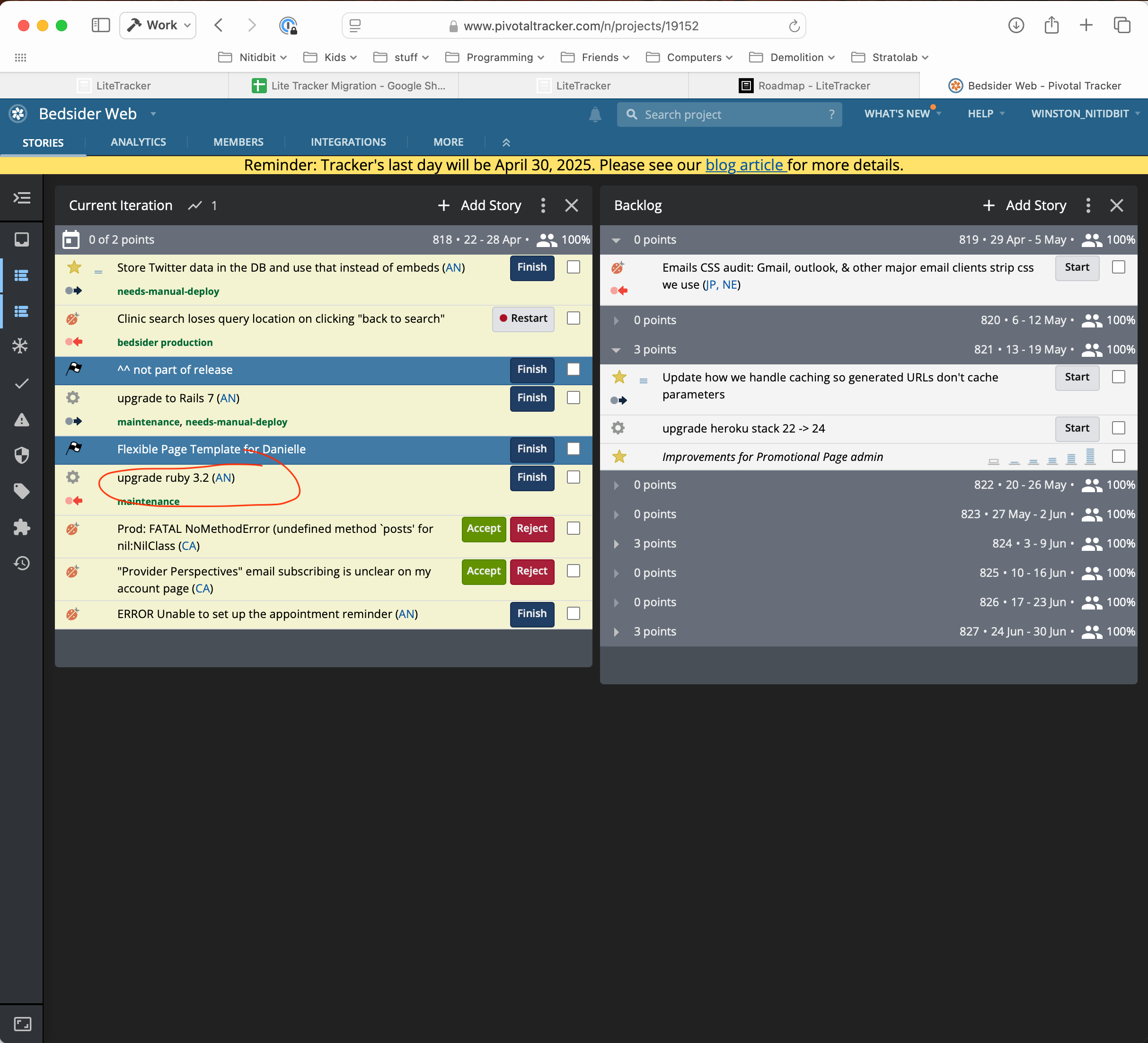Switch to the ANALYTICS tab
The image size is (1148, 1043).
[138, 142]
